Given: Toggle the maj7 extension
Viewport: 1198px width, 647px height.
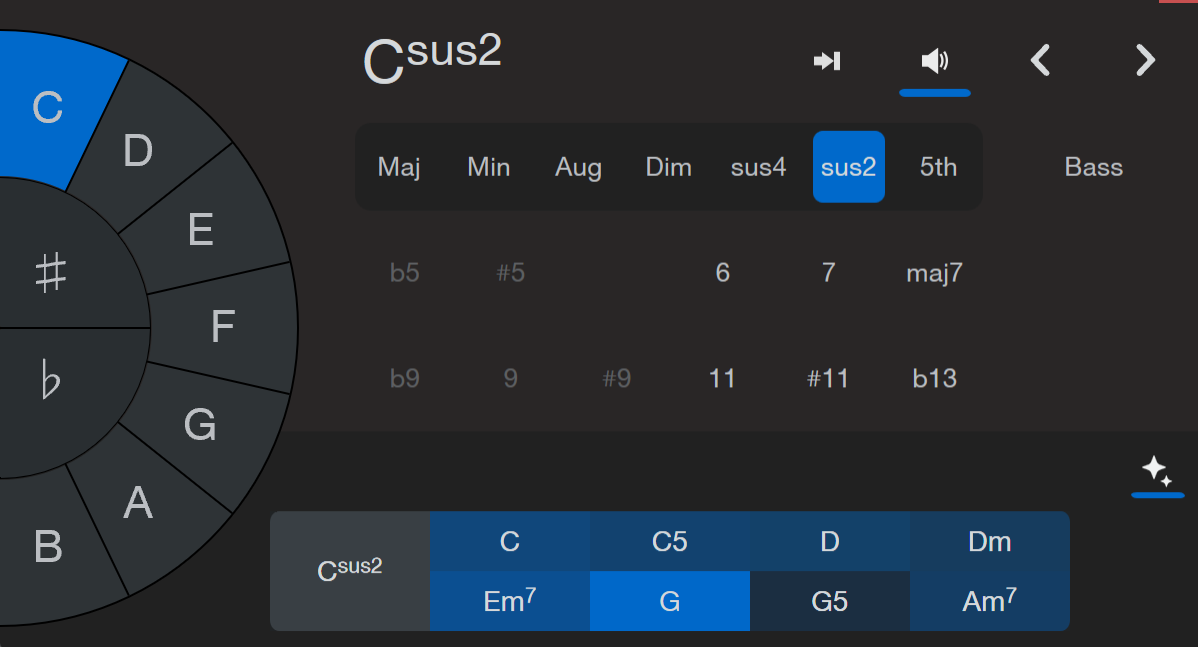Looking at the screenshot, I should (934, 273).
